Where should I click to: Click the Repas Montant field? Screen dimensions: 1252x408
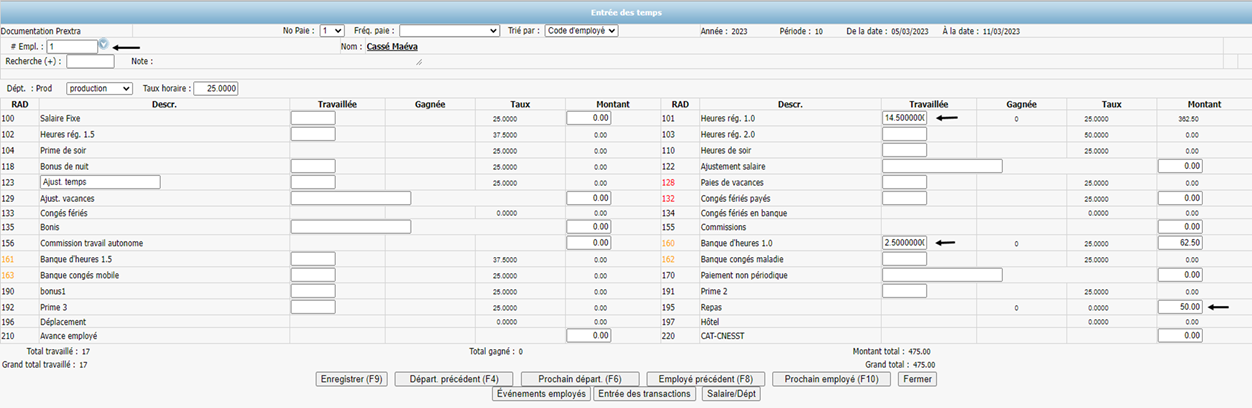pos(1179,307)
